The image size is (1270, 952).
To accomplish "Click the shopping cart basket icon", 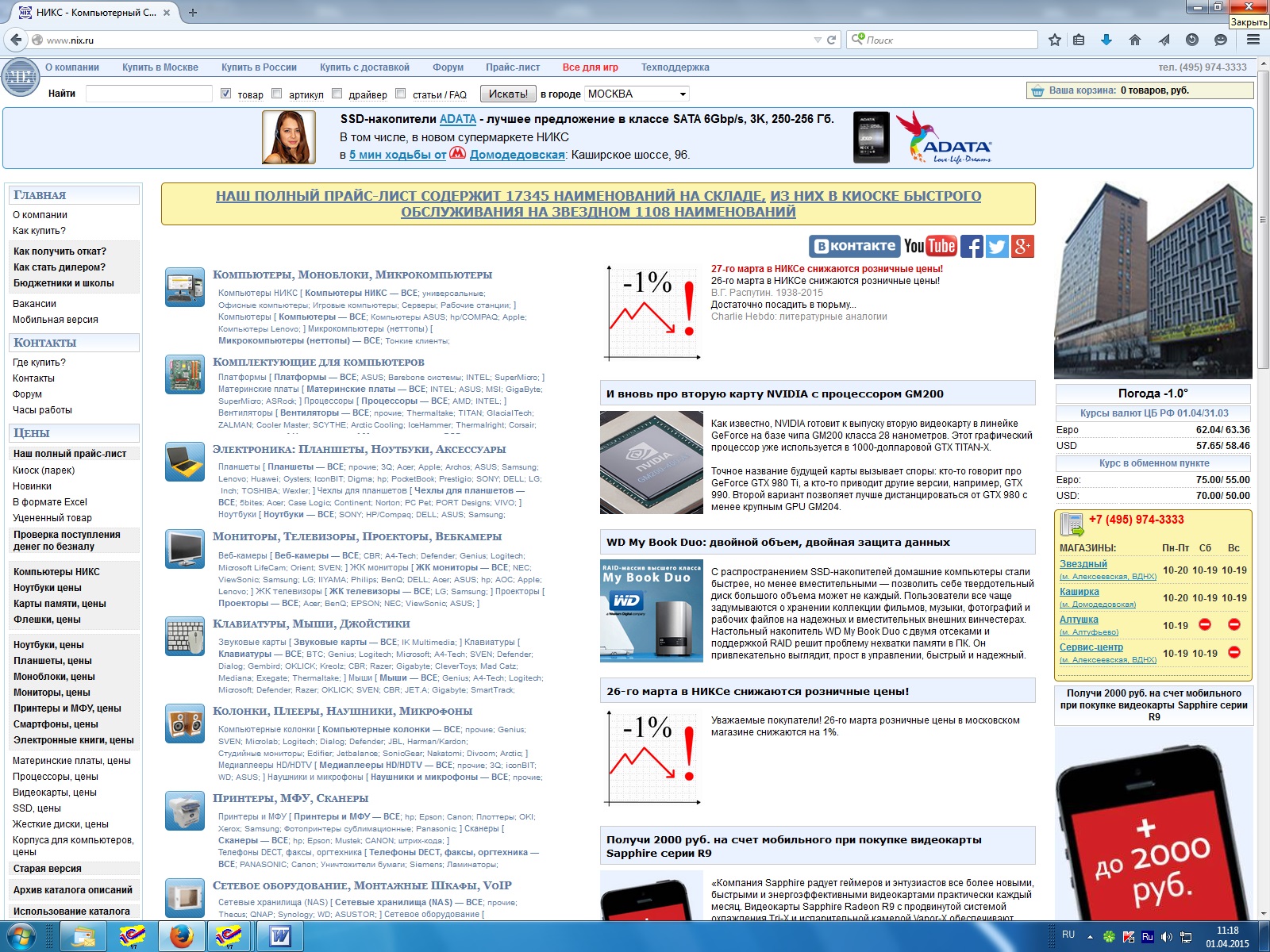I will tap(1037, 90).
